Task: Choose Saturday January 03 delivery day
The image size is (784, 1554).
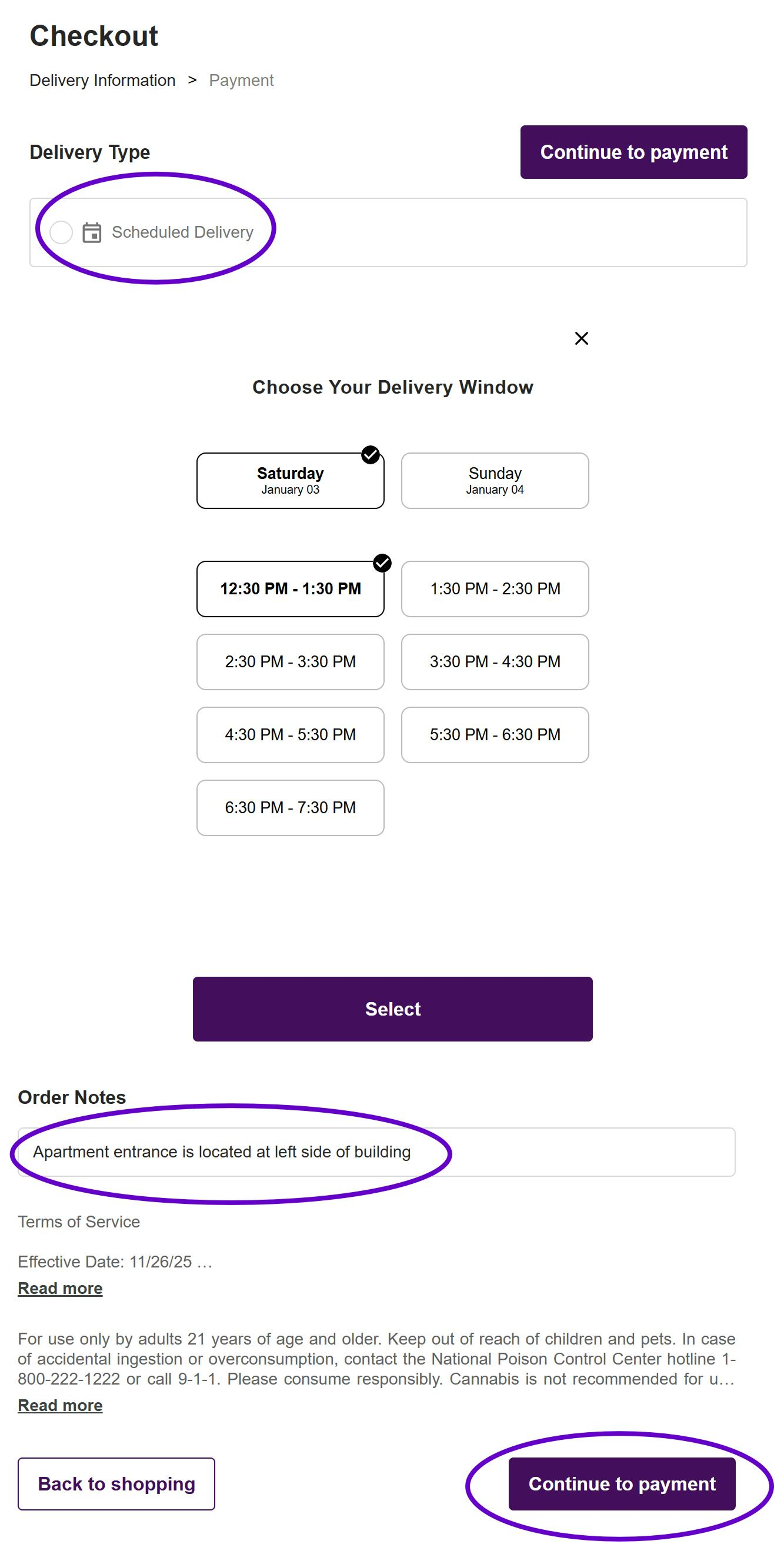Action: point(290,481)
